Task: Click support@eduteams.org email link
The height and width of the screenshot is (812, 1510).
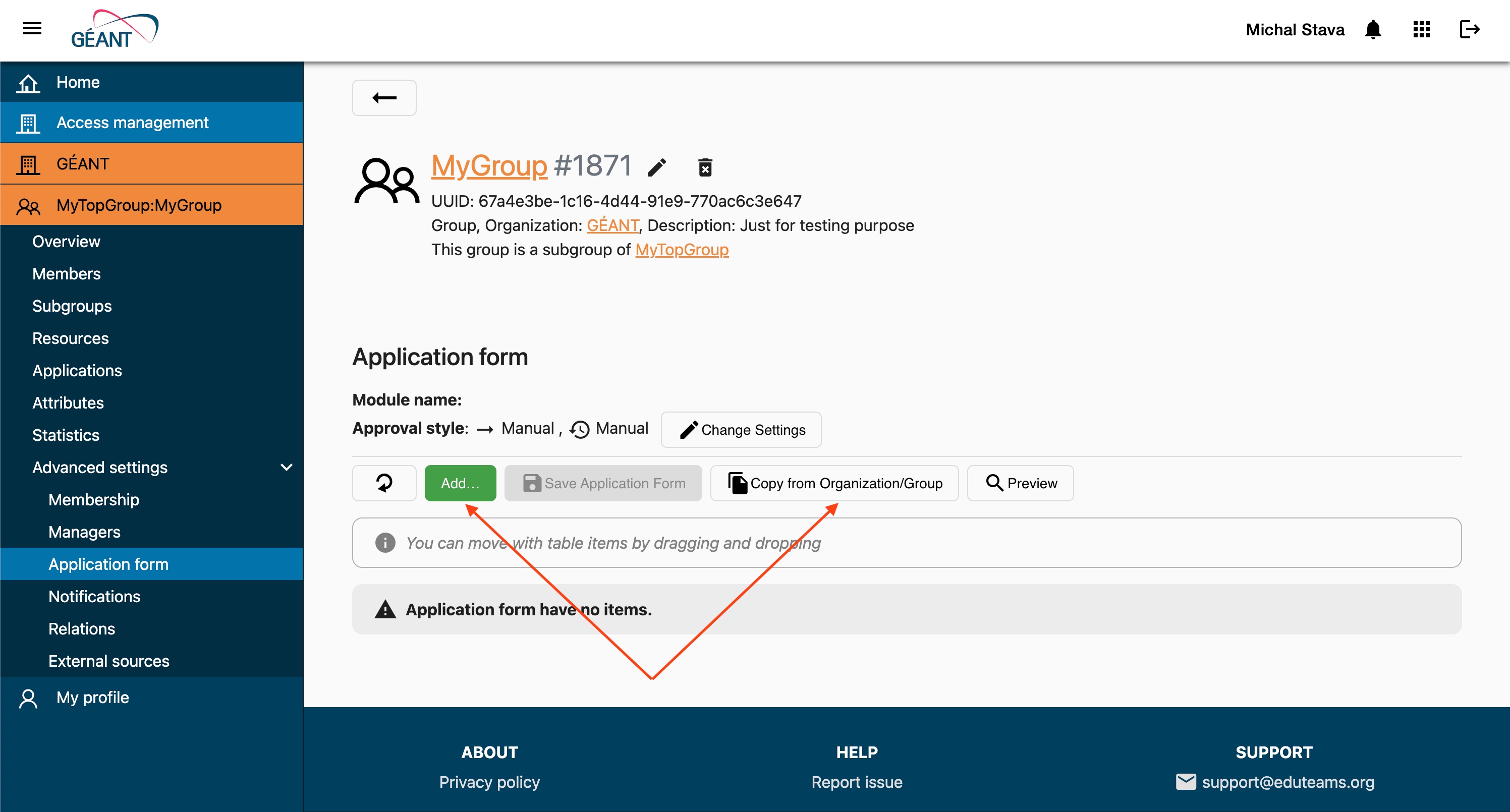Action: pos(1288,782)
